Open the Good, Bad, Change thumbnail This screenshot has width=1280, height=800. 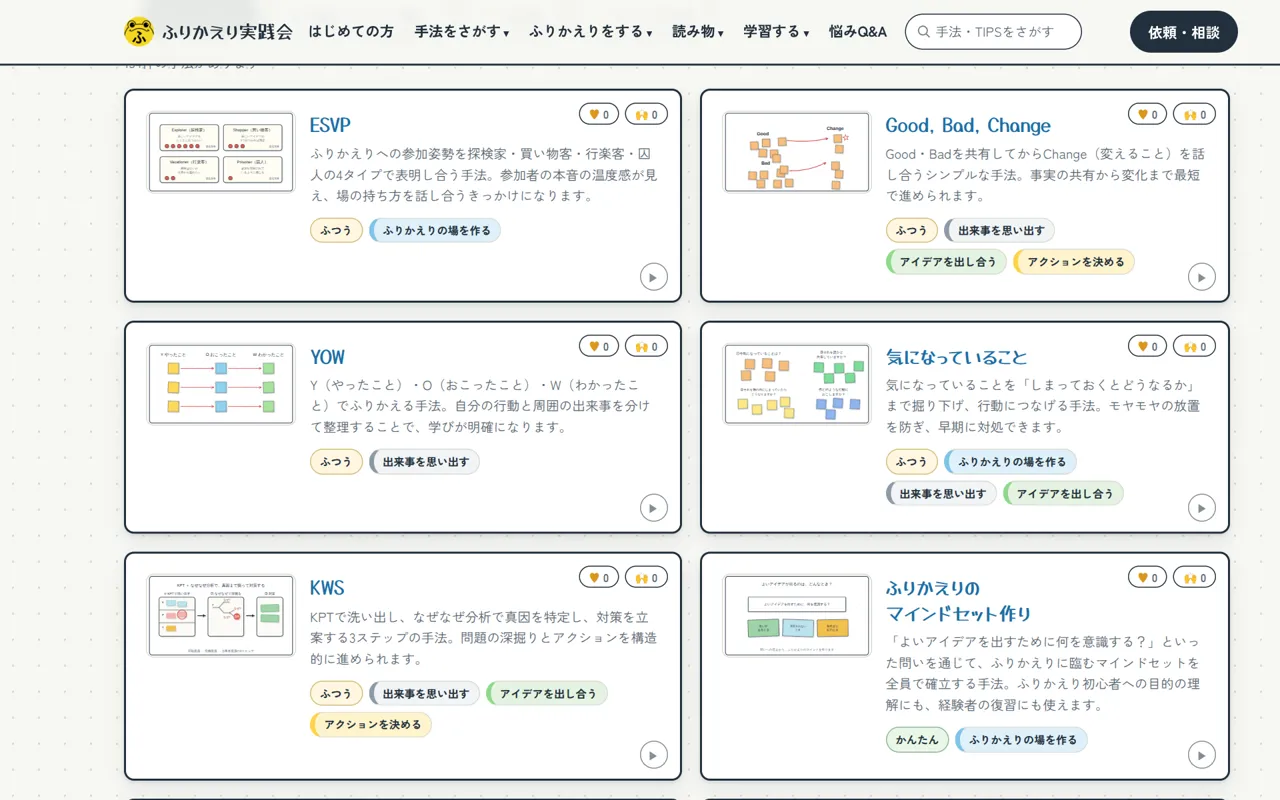coord(797,152)
